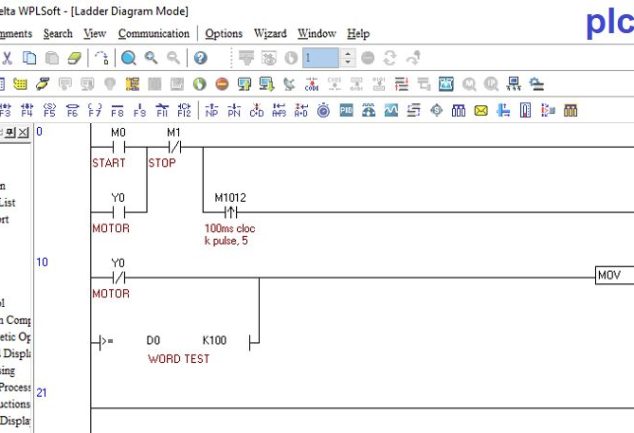Decrease the step value spinner down arrow
The height and width of the screenshot is (433, 634).
(348, 63)
